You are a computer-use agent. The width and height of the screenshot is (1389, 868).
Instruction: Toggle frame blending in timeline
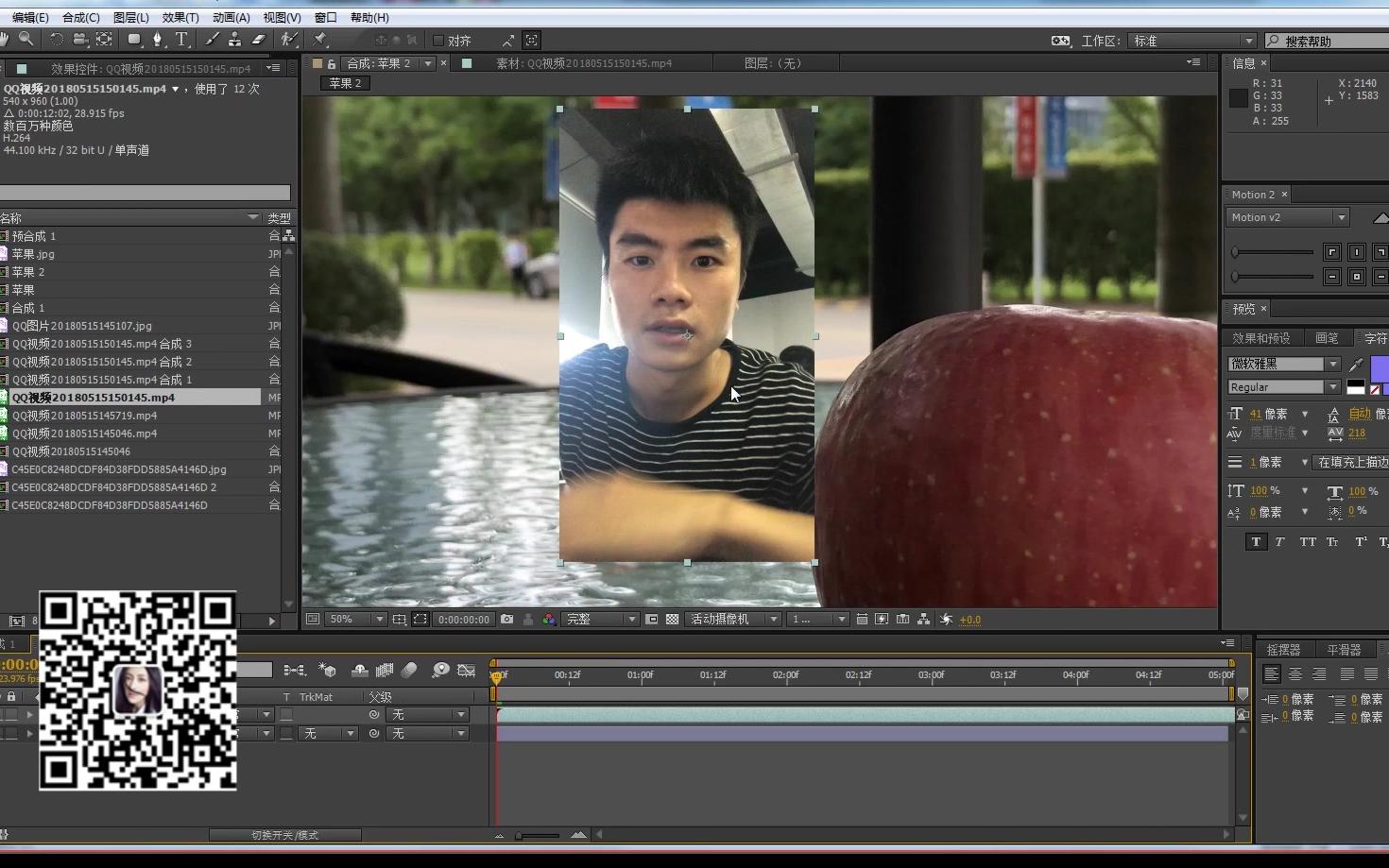385,670
